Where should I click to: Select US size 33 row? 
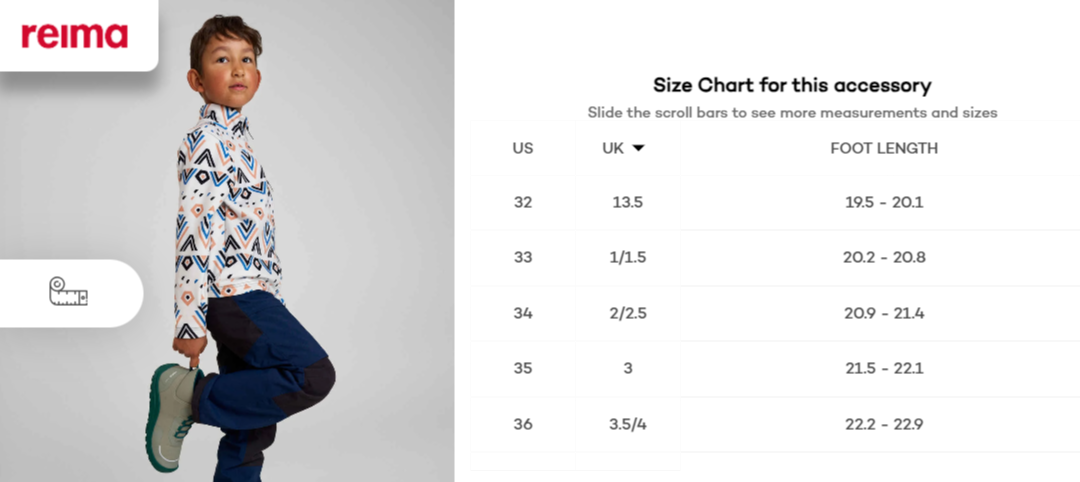775,258
